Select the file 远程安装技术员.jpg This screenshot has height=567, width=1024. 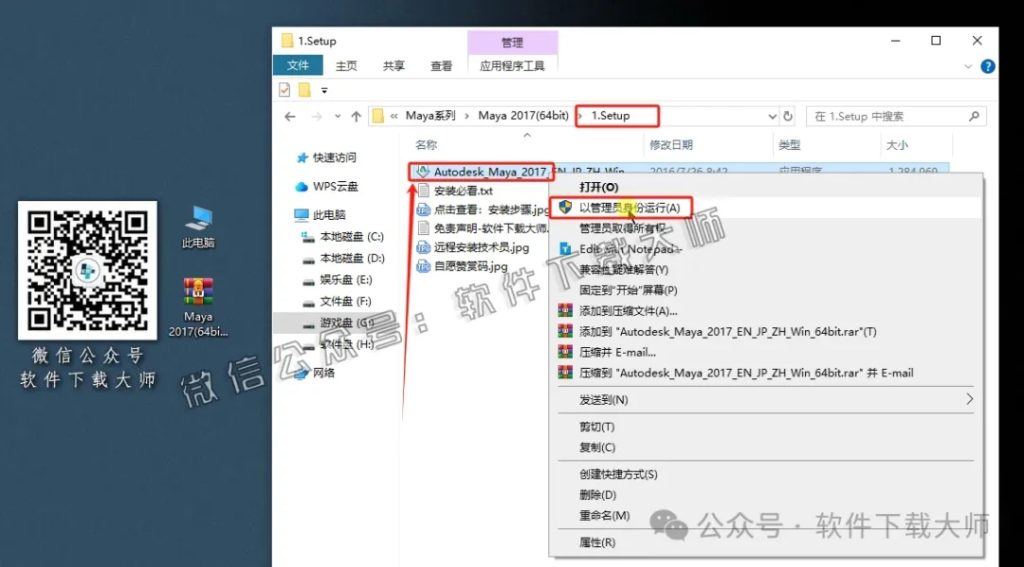coord(481,247)
